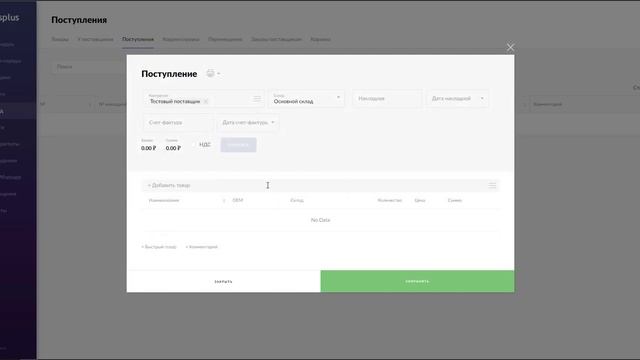Close the Поступление dialog with X
Screen dimensions: 640x360
[x=510, y=48]
